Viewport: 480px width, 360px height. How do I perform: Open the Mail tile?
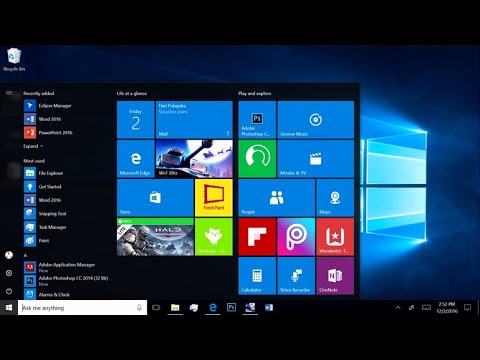pyautogui.click(x=194, y=120)
